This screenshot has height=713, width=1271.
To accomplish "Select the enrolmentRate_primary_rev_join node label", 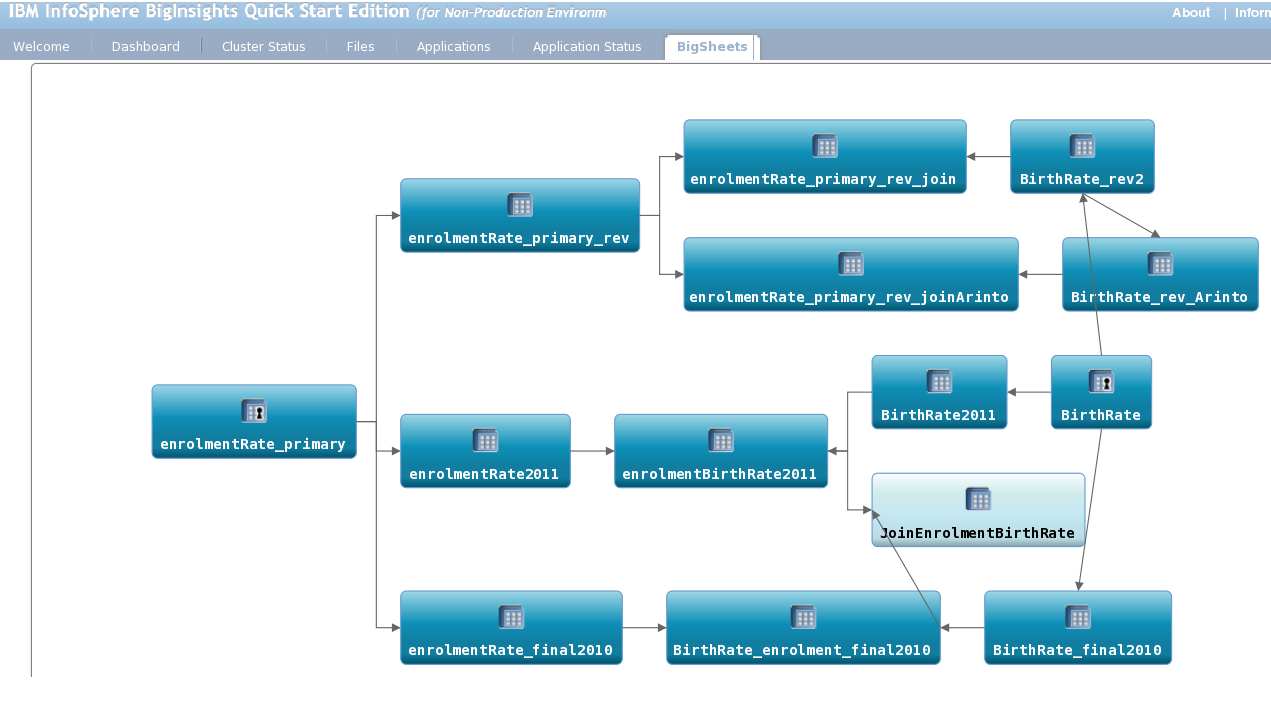I will coord(823,180).
